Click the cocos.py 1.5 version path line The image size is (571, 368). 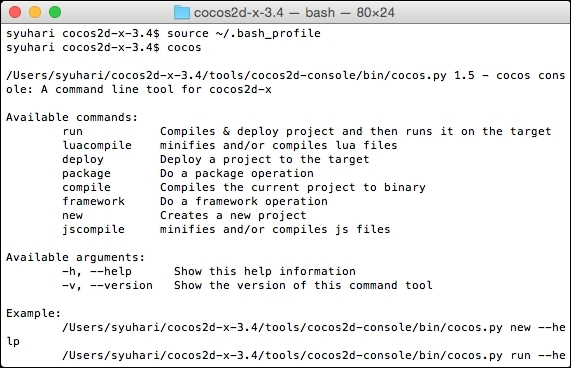[x=286, y=82]
